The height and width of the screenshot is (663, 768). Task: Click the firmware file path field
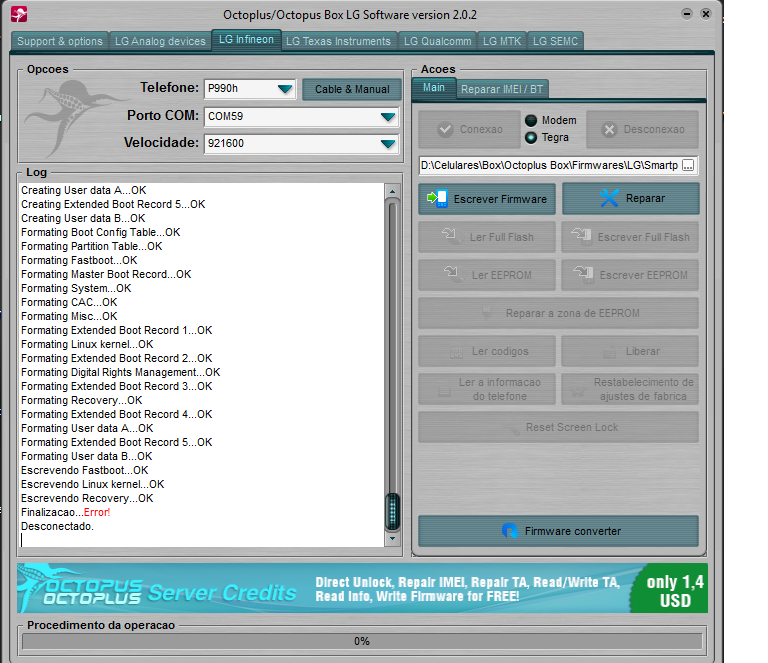click(x=550, y=165)
